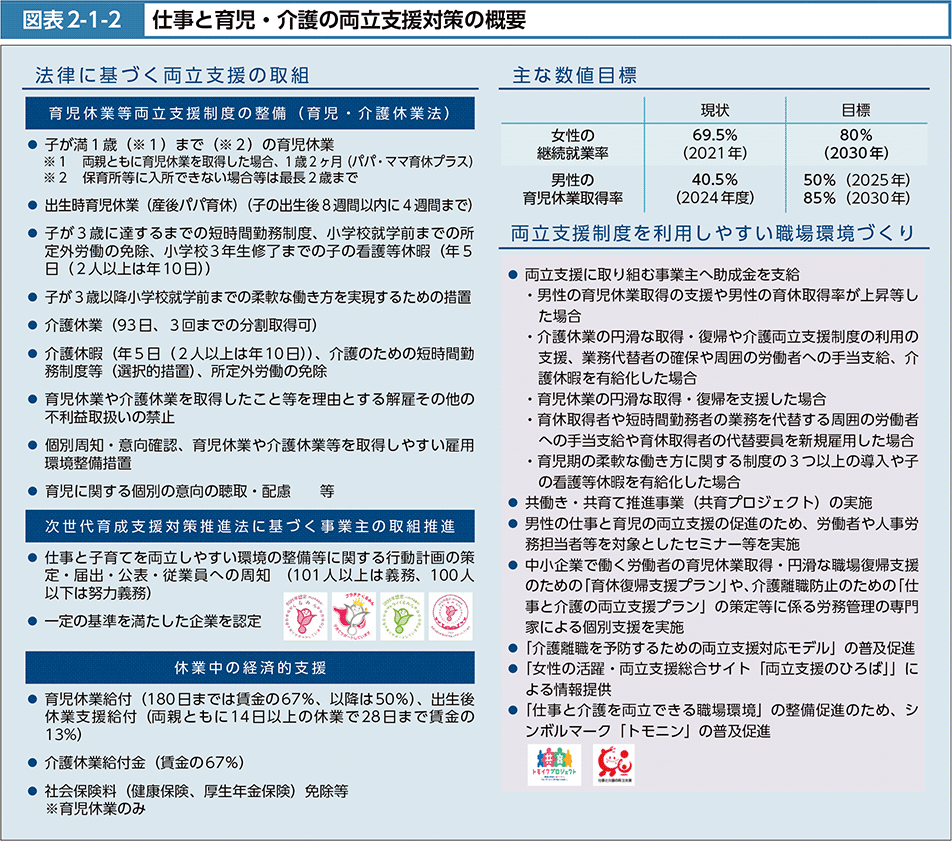Click the crowned Platinum Kurumin mark
The width and height of the screenshot is (952, 841).
click(x=353, y=616)
